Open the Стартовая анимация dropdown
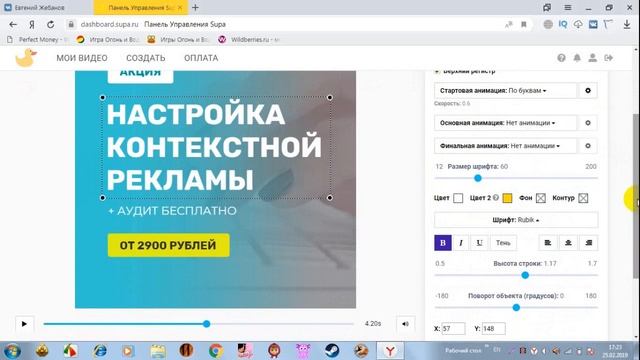Screen dimensions: 640x360 click(x=505, y=90)
